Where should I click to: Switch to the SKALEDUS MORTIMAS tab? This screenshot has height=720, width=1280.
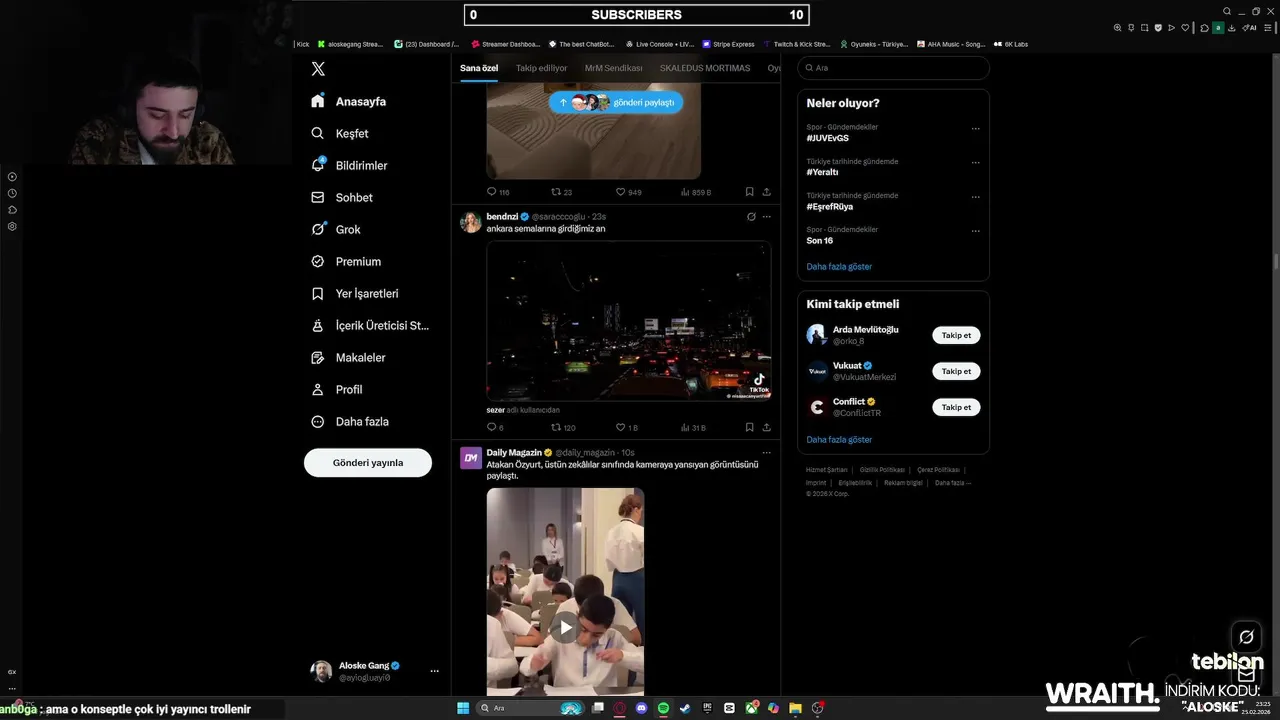point(705,68)
